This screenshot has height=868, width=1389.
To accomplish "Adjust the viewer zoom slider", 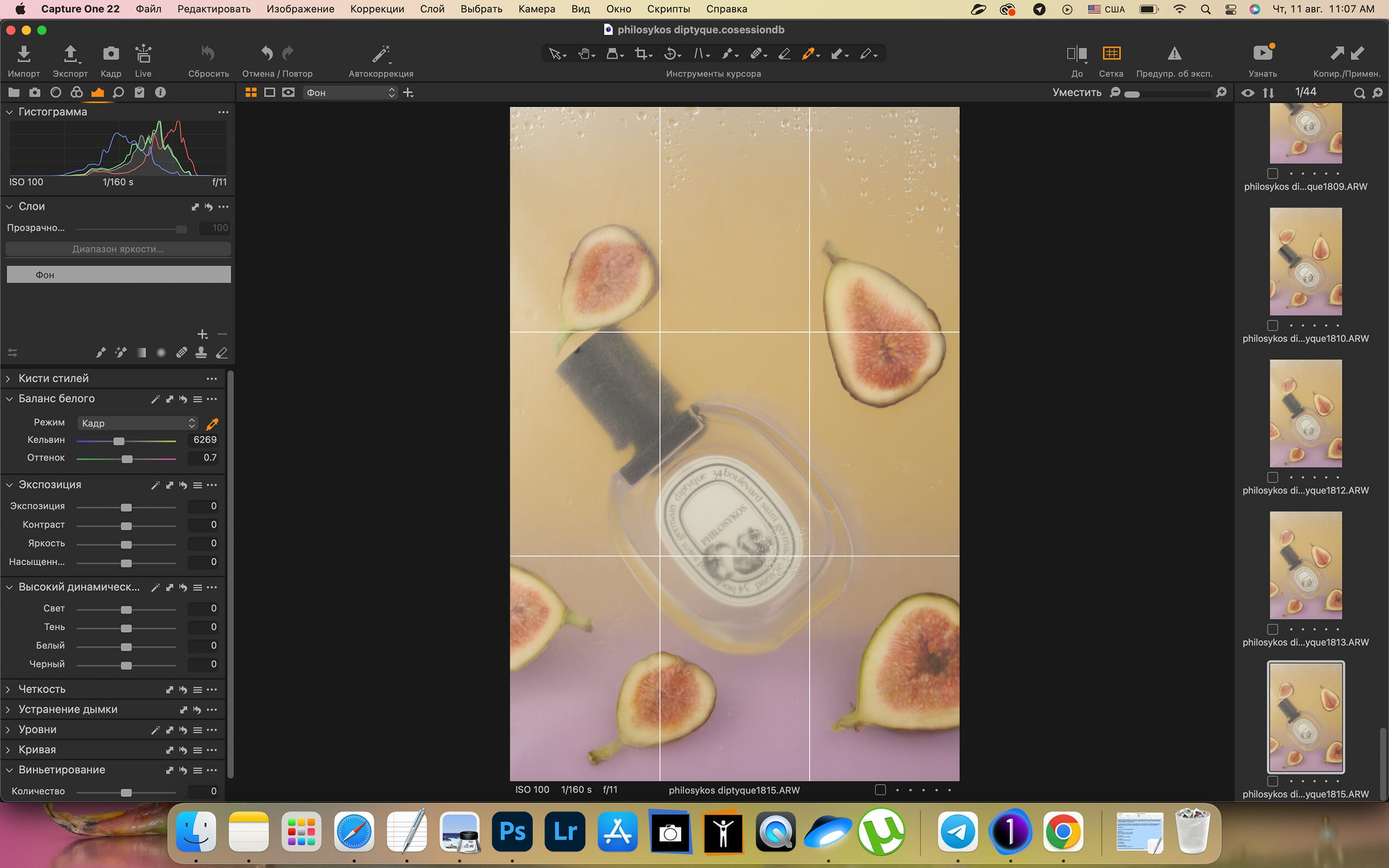I will [x=1132, y=94].
